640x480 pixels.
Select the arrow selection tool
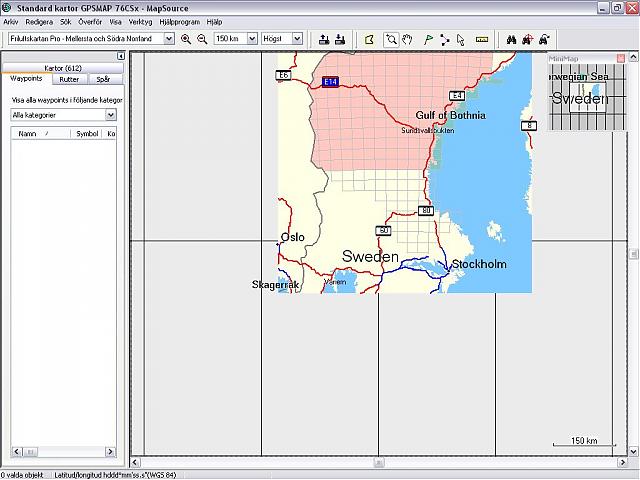pyautogui.click(x=461, y=40)
